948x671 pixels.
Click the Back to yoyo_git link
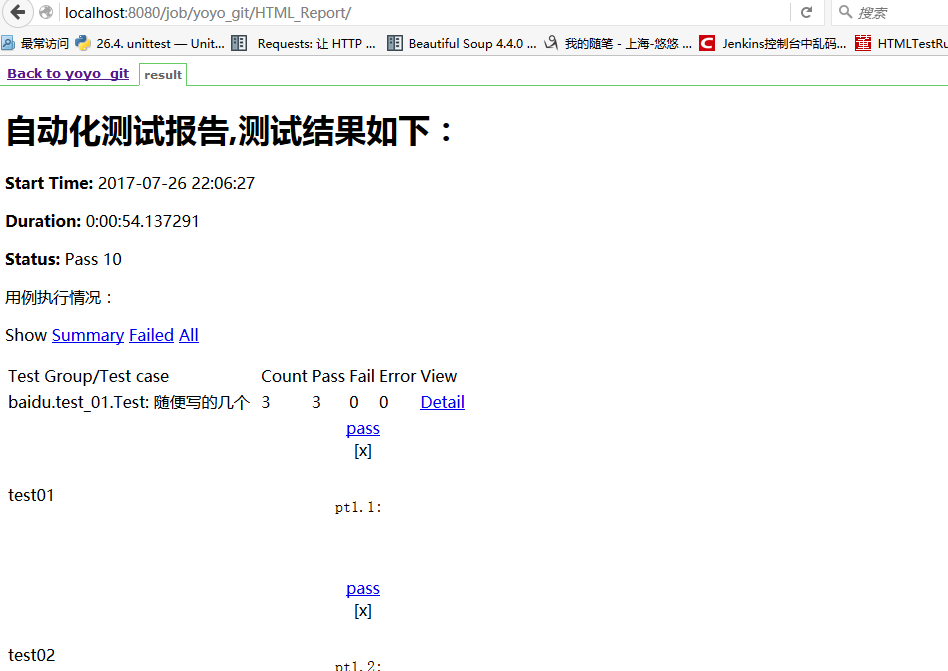[x=67, y=73]
